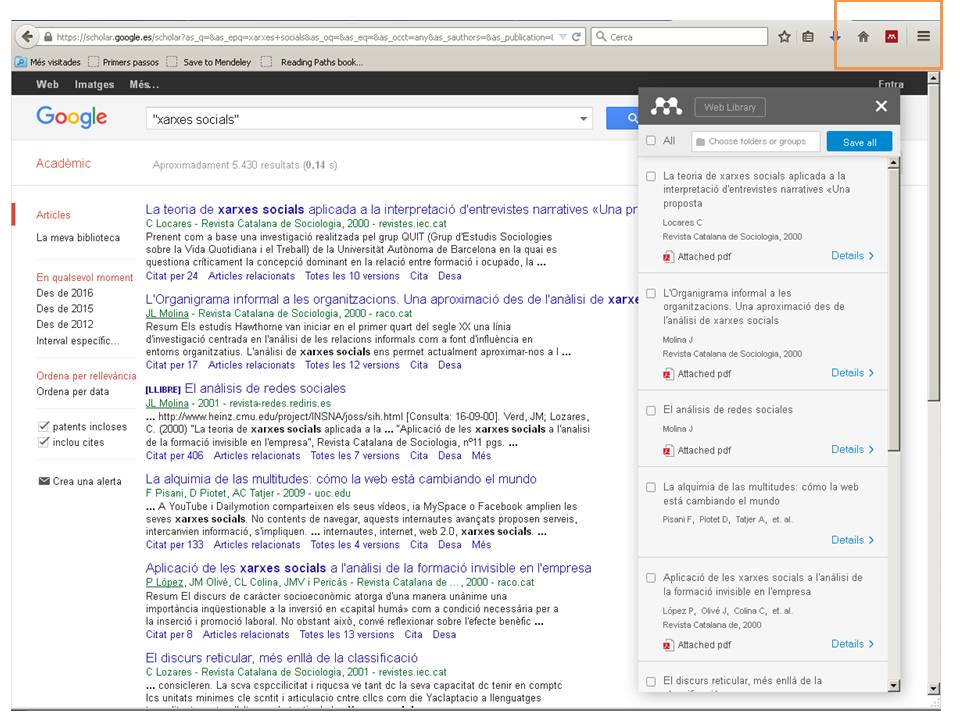Click Interval específic date filter

[x=78, y=340]
